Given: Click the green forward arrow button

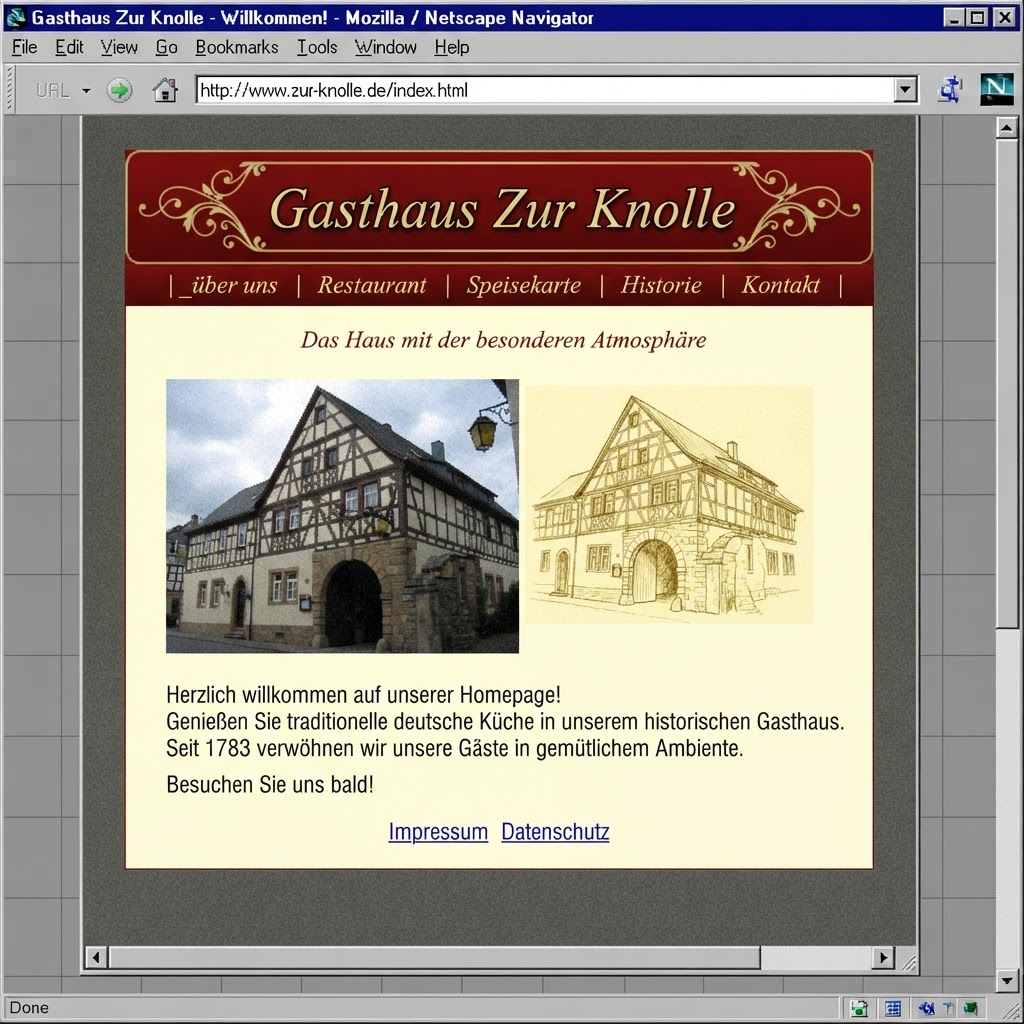Looking at the screenshot, I should pyautogui.click(x=119, y=90).
